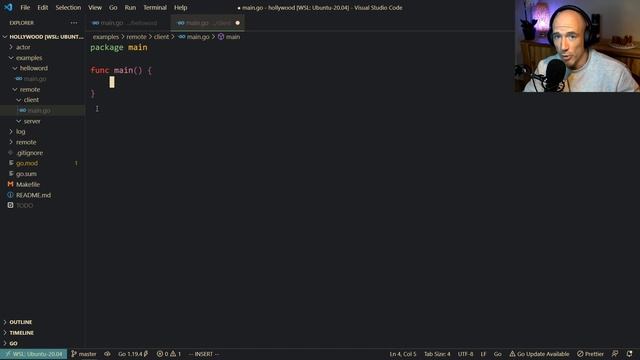Collapse the helloword folder

click(x=43, y=68)
